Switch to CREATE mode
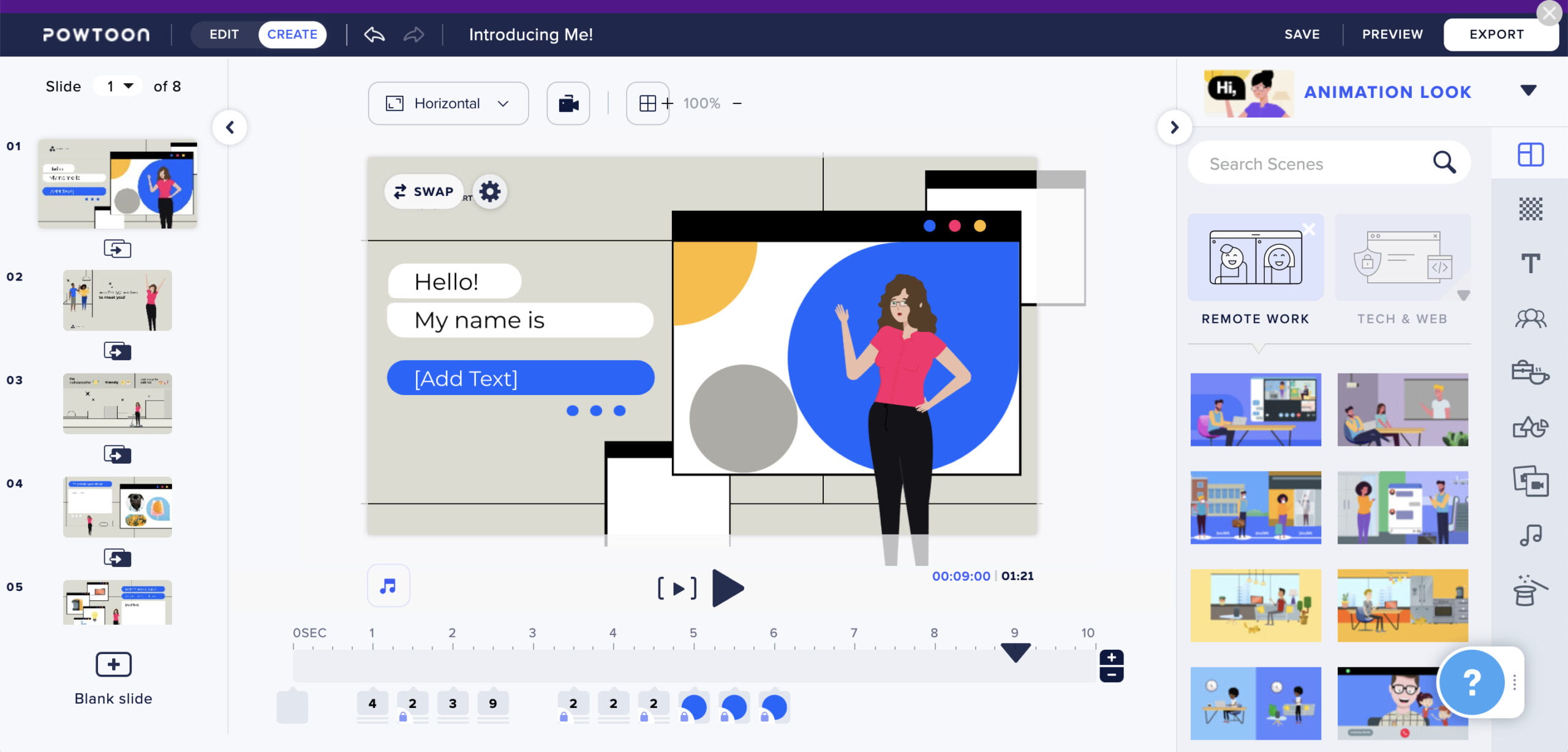Screen dimensions: 1568x752 click(292, 34)
